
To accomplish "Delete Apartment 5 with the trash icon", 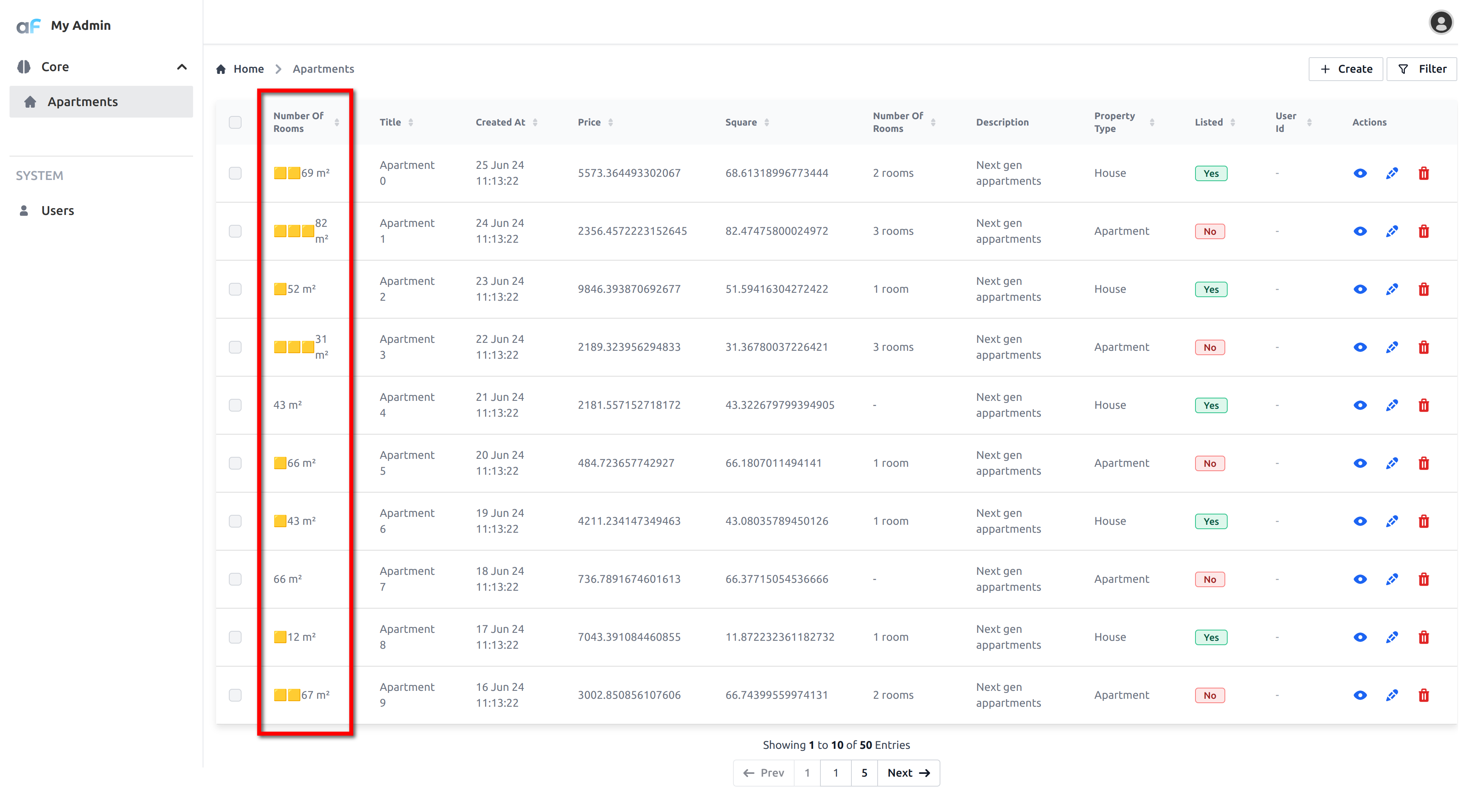I will click(x=1424, y=463).
